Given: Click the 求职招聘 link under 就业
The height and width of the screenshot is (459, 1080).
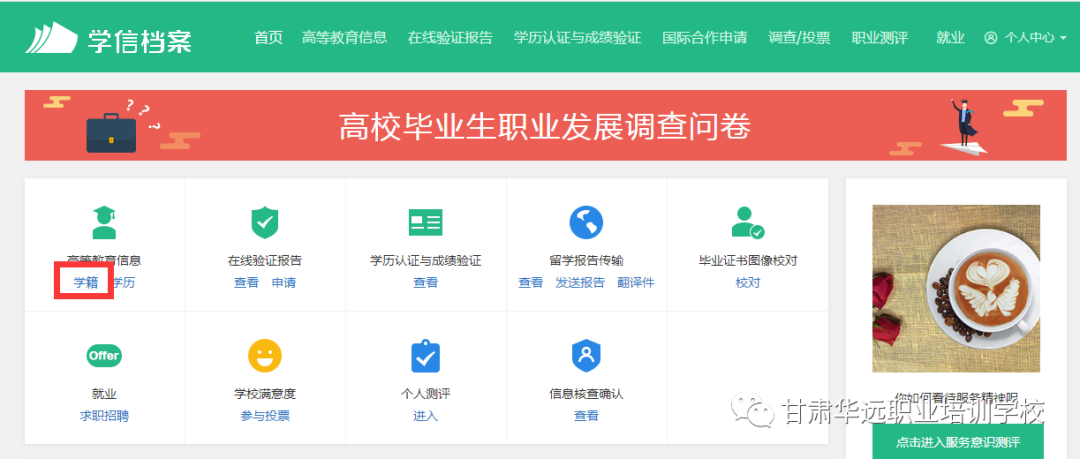Looking at the screenshot, I should click(104, 416).
